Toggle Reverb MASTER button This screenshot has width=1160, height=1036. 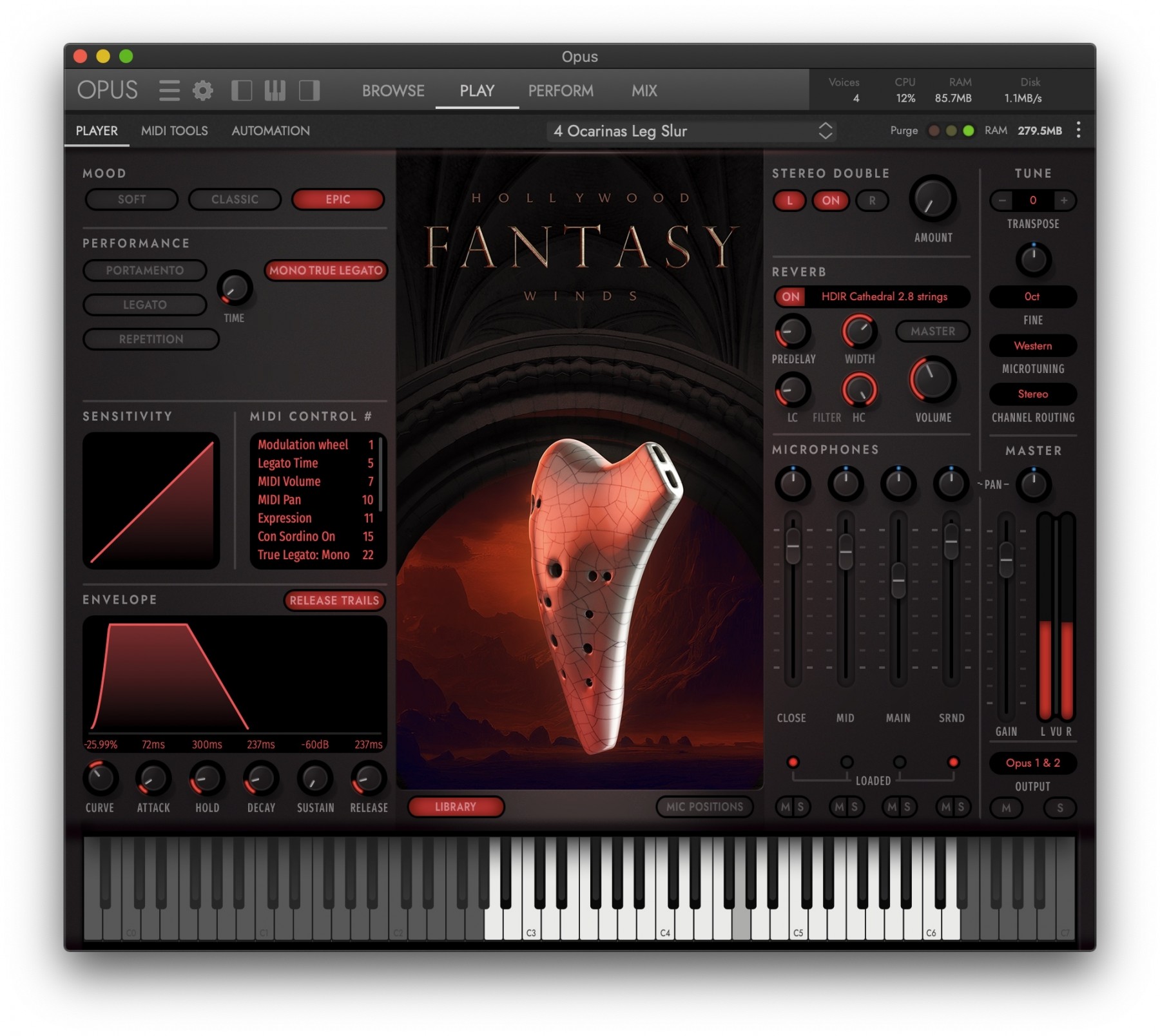click(x=933, y=331)
